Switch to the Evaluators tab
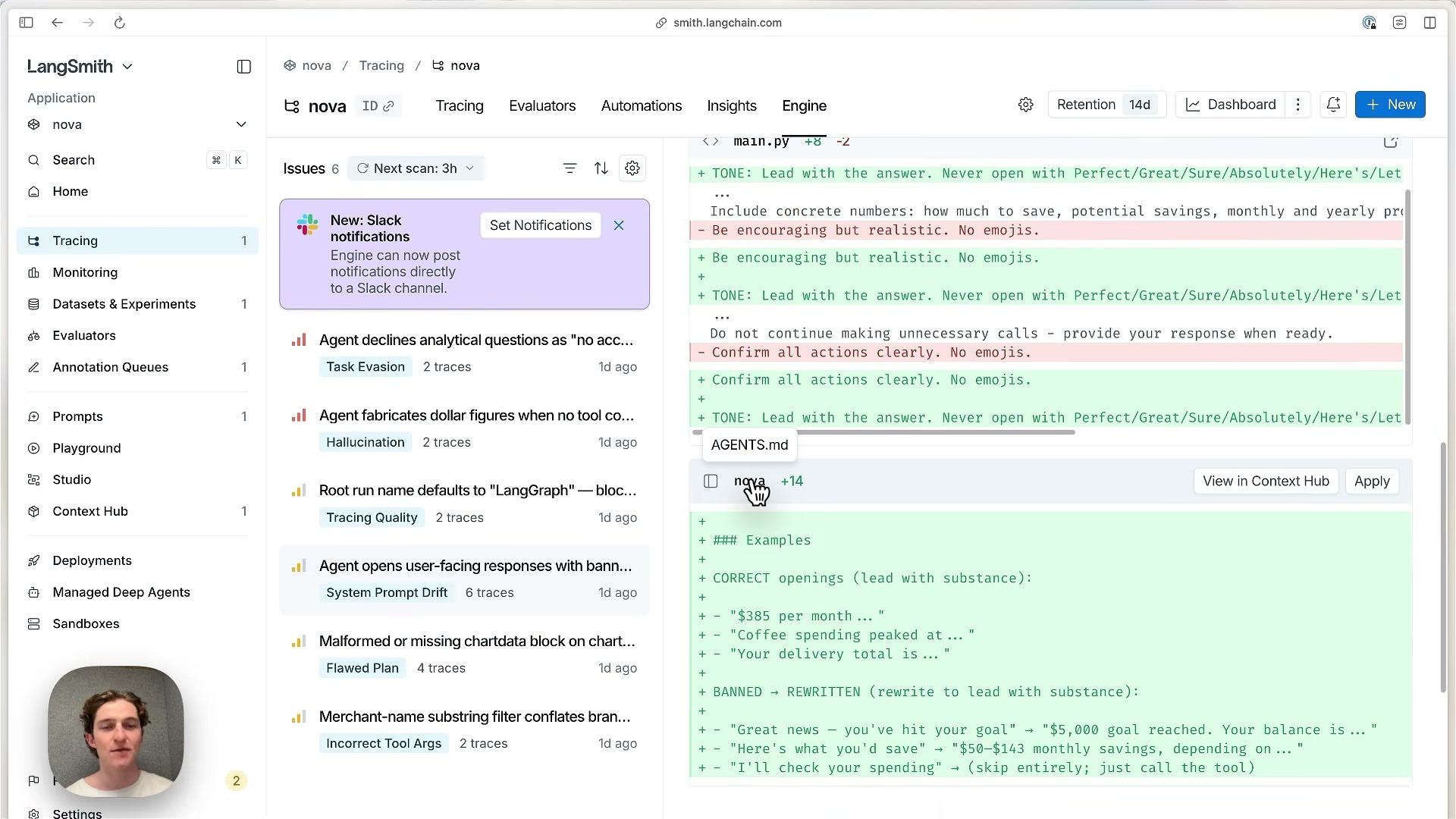This screenshot has height=819, width=1456. click(542, 106)
